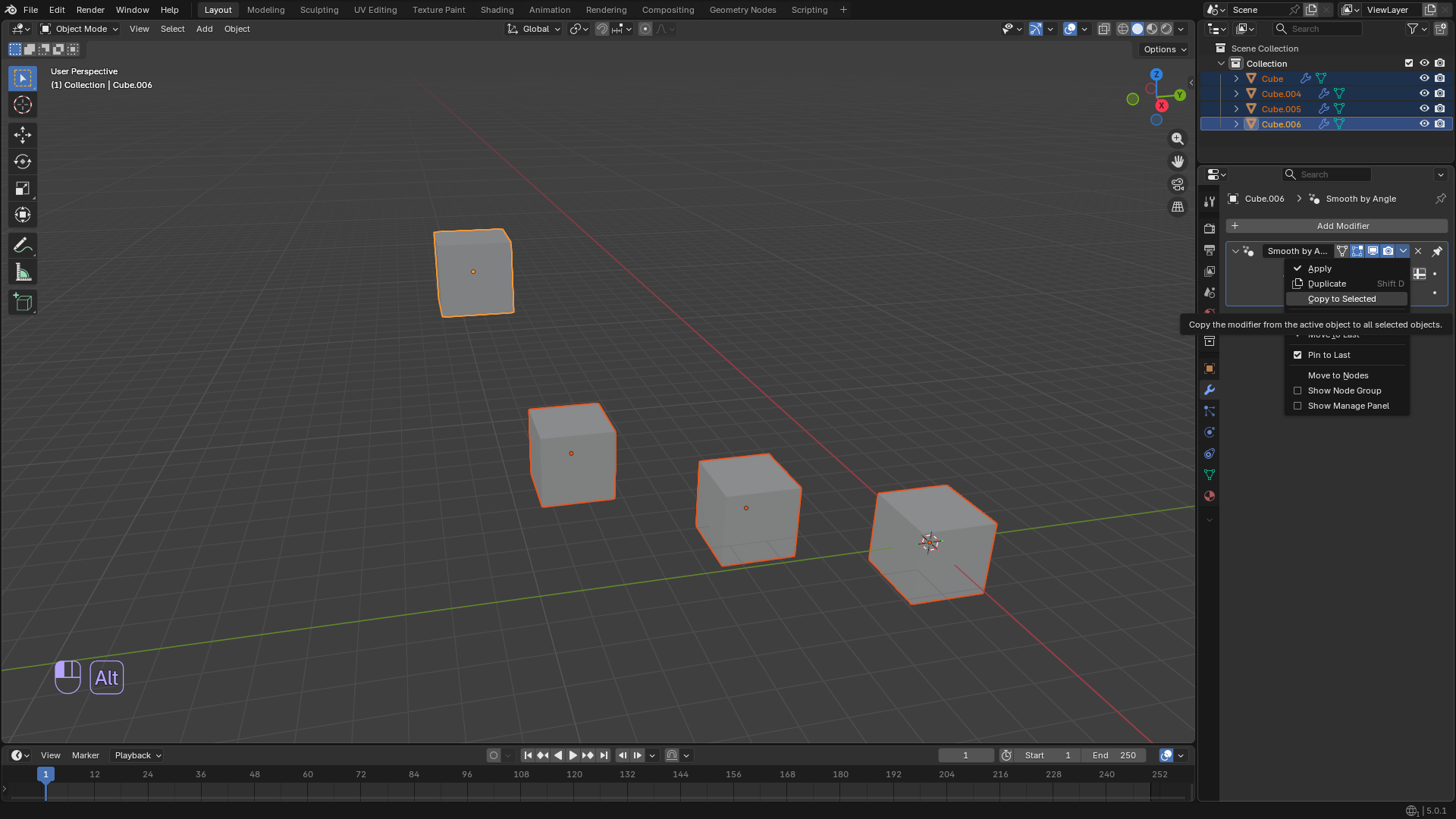This screenshot has width=1456, height=819.
Task: Select the Measure tool
Action: (x=23, y=272)
